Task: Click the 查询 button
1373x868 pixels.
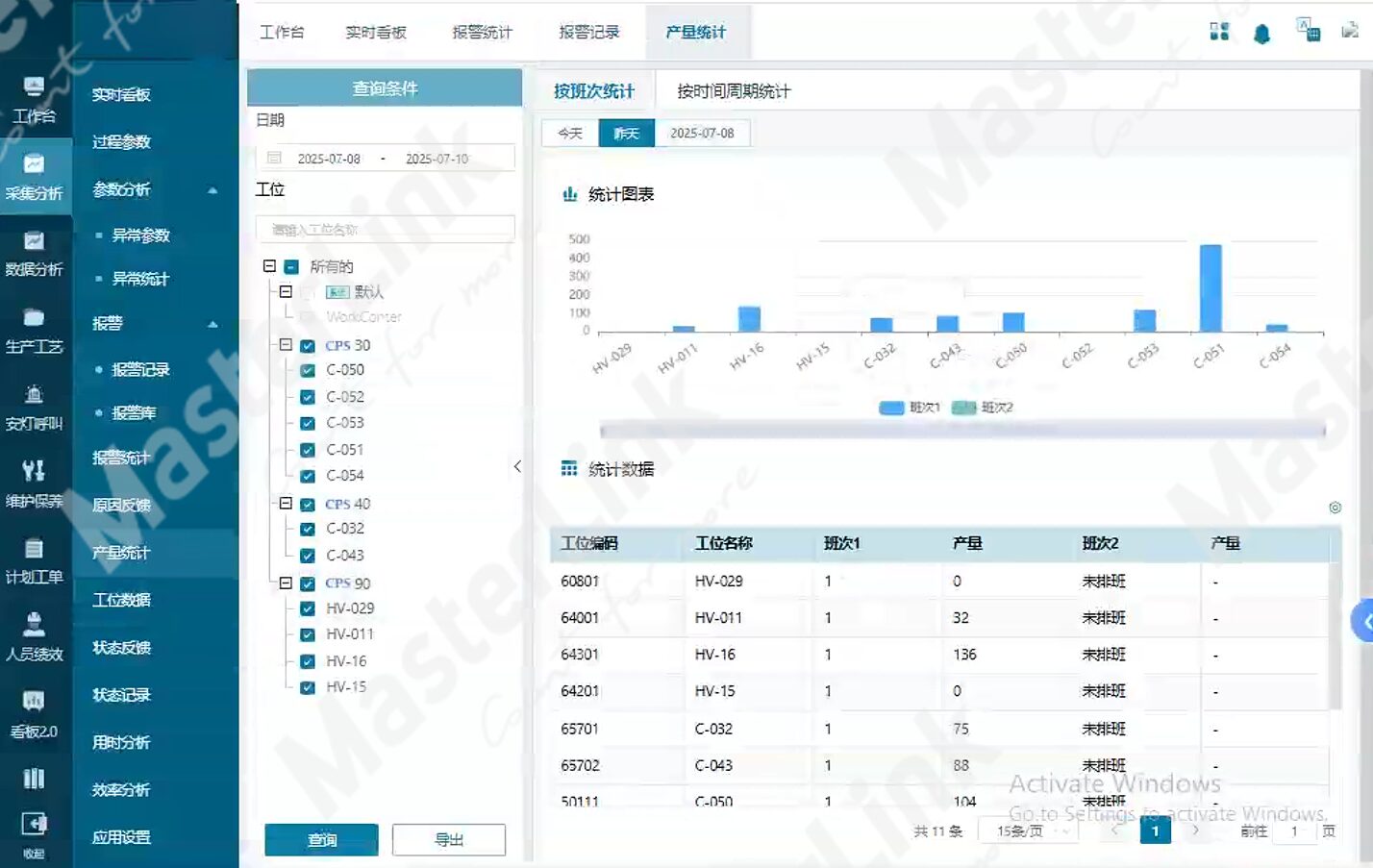Action: (x=321, y=839)
